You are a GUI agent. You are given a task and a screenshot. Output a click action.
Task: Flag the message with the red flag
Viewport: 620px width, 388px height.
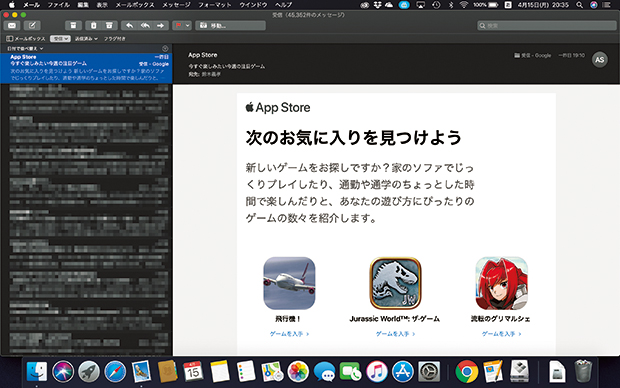coord(178,26)
